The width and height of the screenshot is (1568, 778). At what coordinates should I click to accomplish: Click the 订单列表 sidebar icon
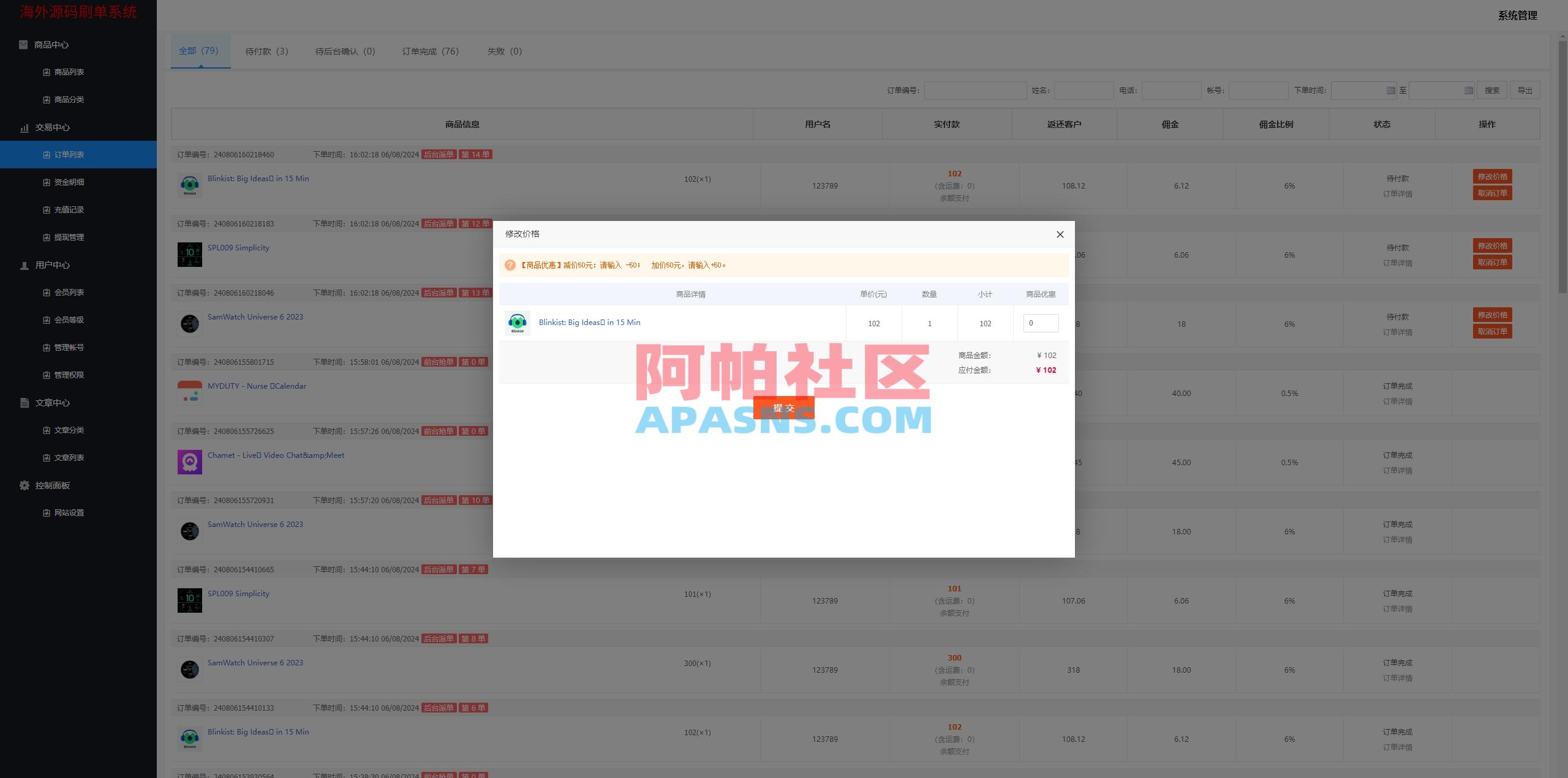pyautogui.click(x=46, y=154)
